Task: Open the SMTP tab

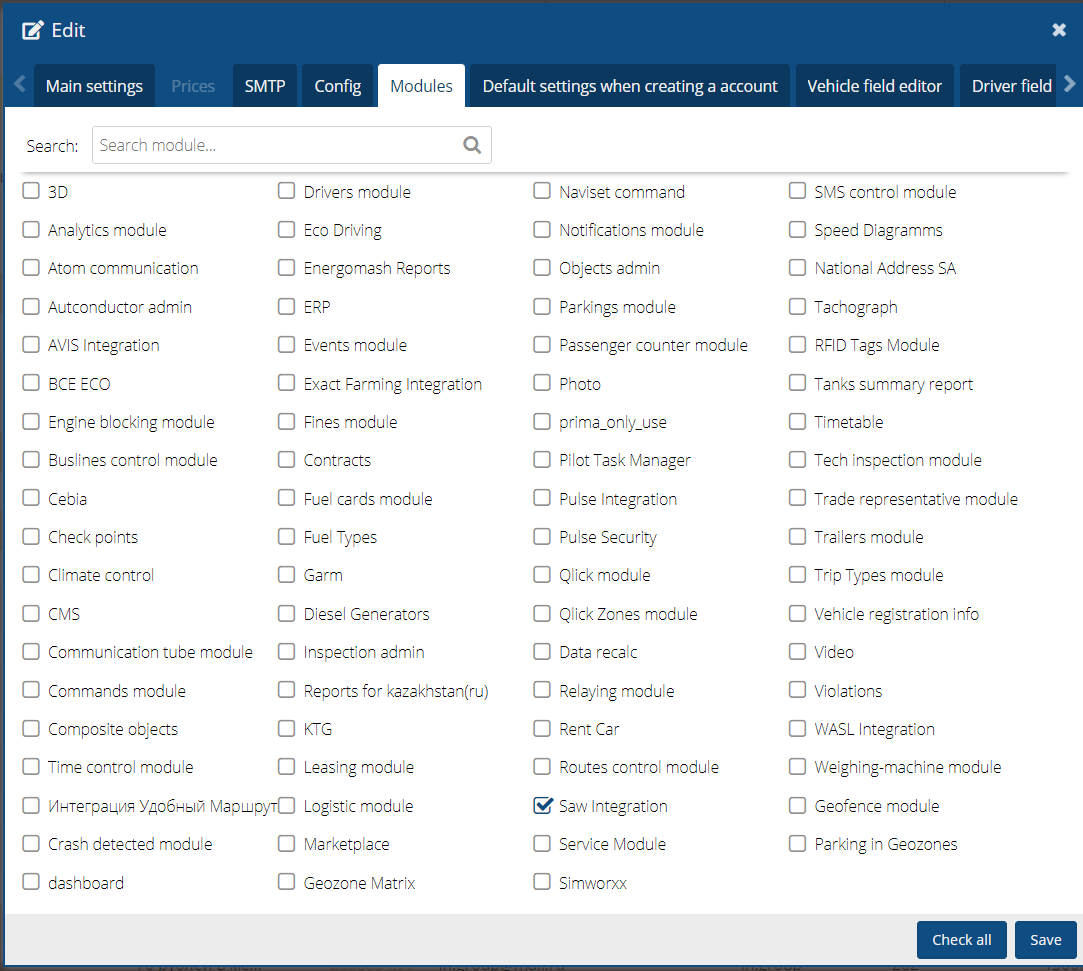Action: (264, 86)
